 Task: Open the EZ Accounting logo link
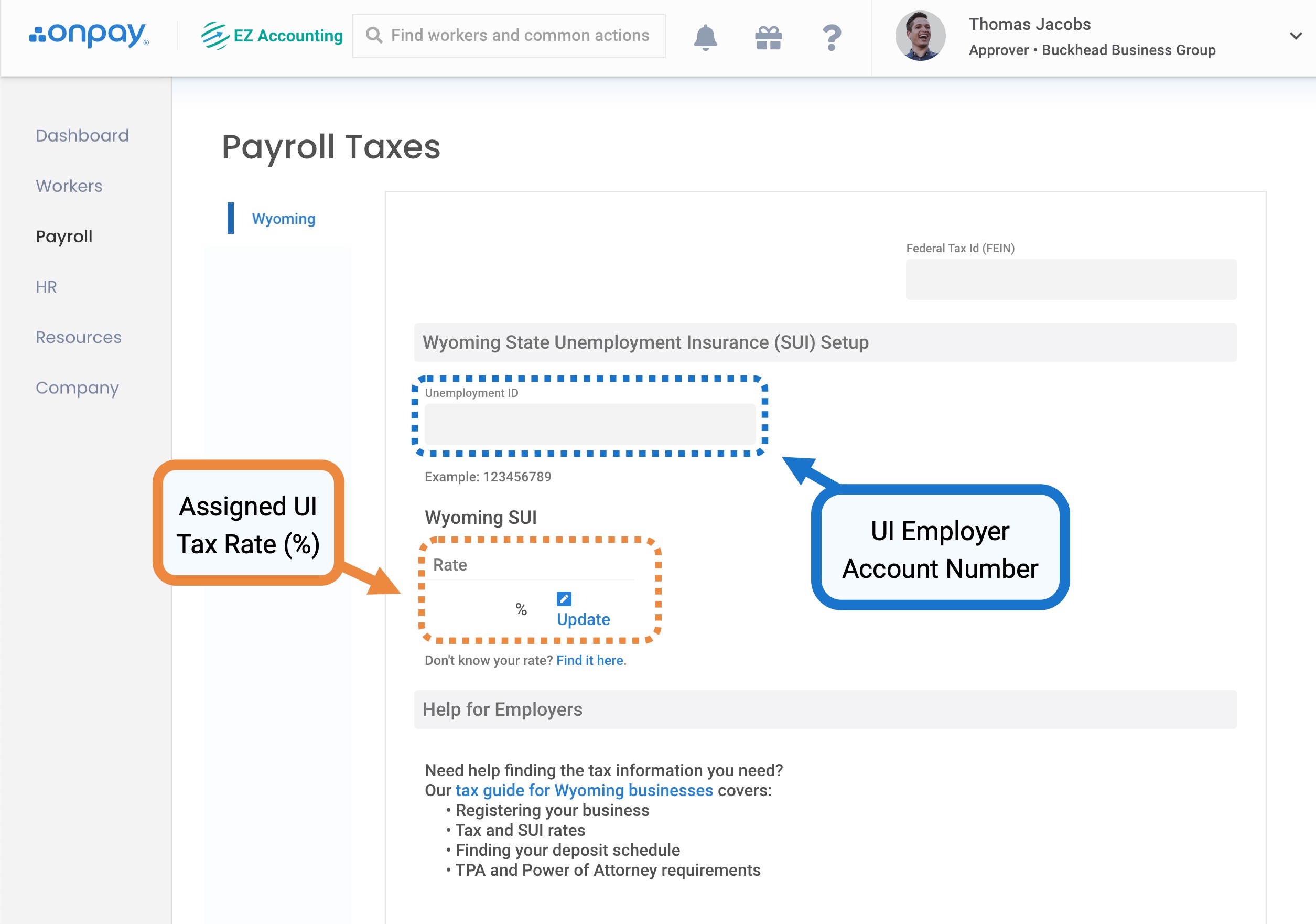coord(272,36)
